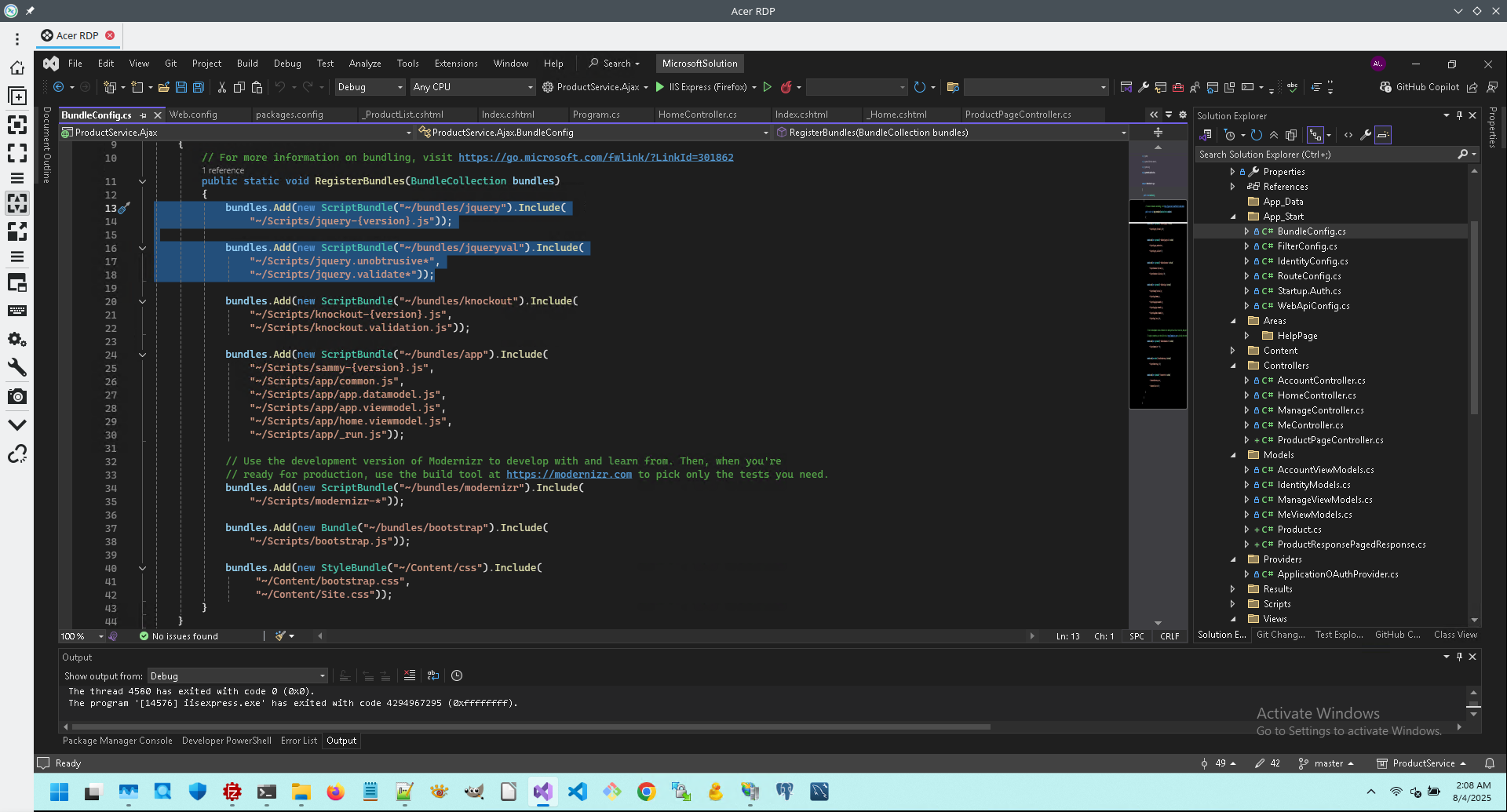Screen dimensions: 1507x812
Task: Click the Search Solution Explorer input field
Action: pyautogui.click(x=1326, y=155)
